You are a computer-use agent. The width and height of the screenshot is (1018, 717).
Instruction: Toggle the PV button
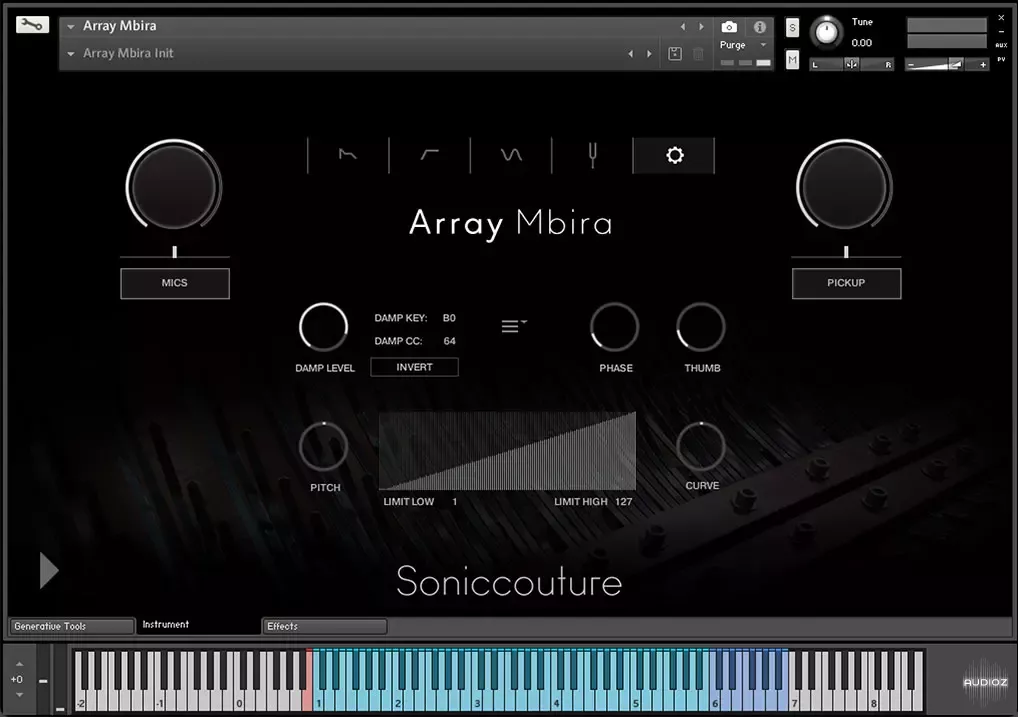pyautogui.click(x=1000, y=59)
